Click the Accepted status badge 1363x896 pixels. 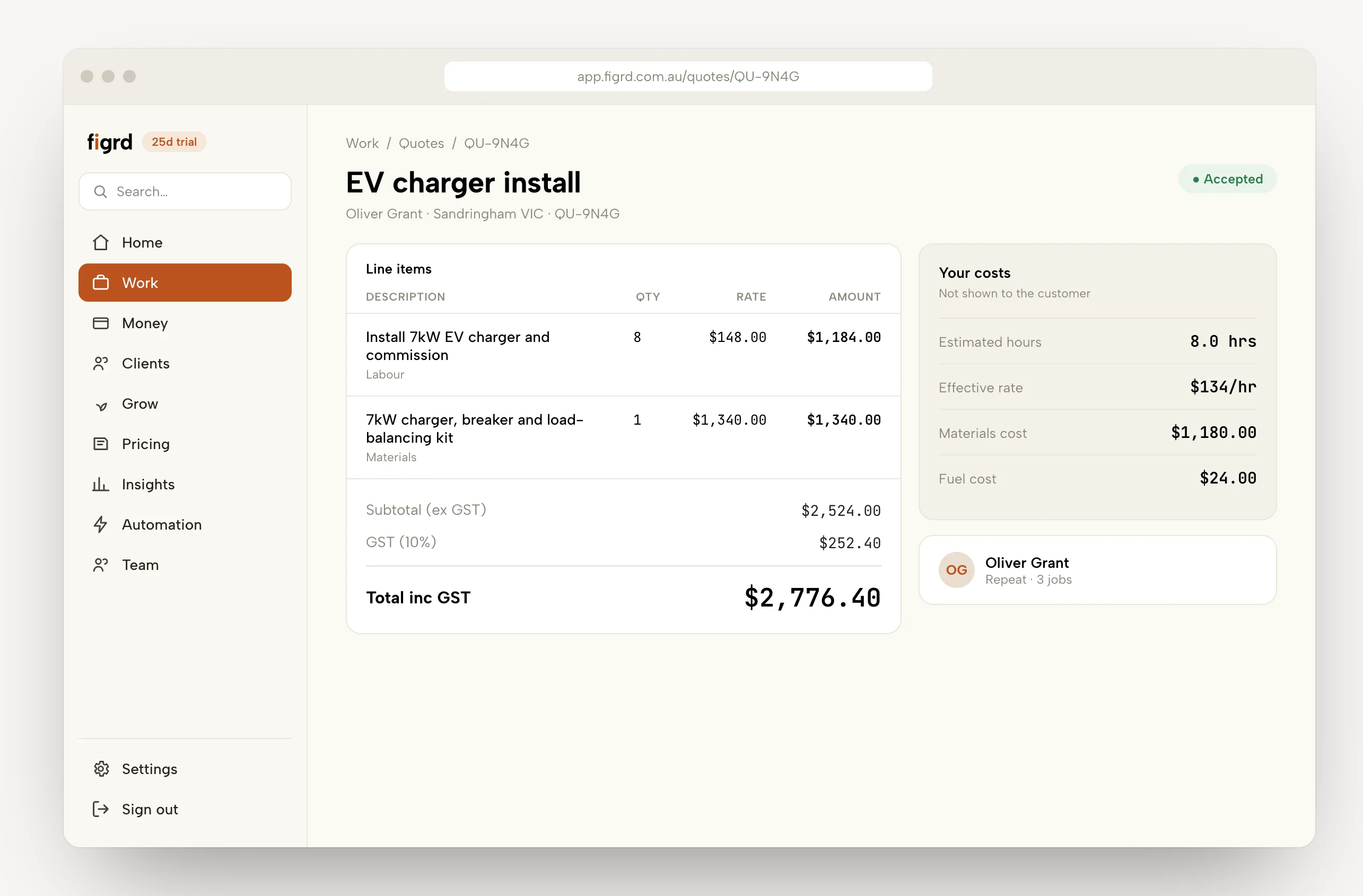1227,179
